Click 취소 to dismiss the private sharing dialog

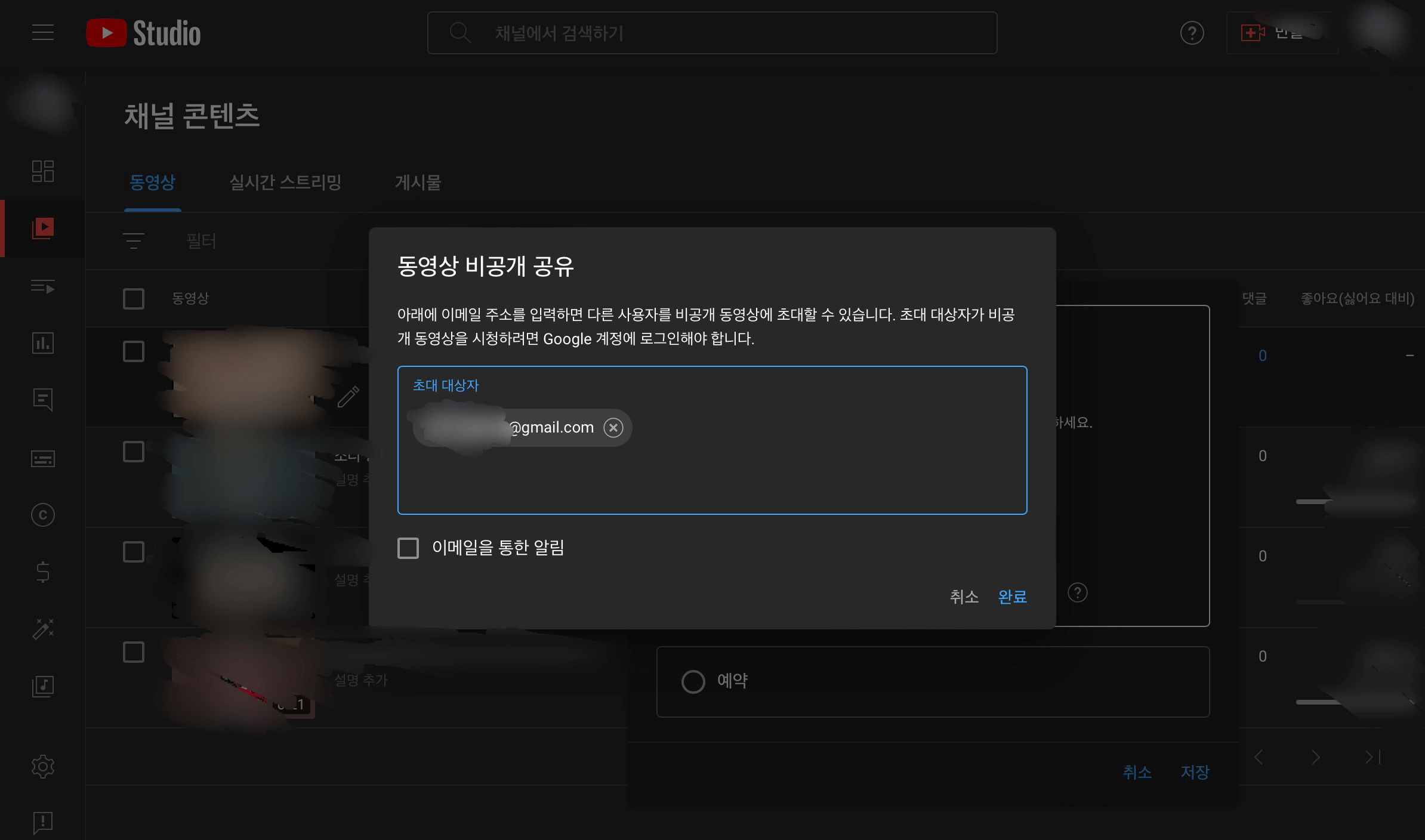964,597
